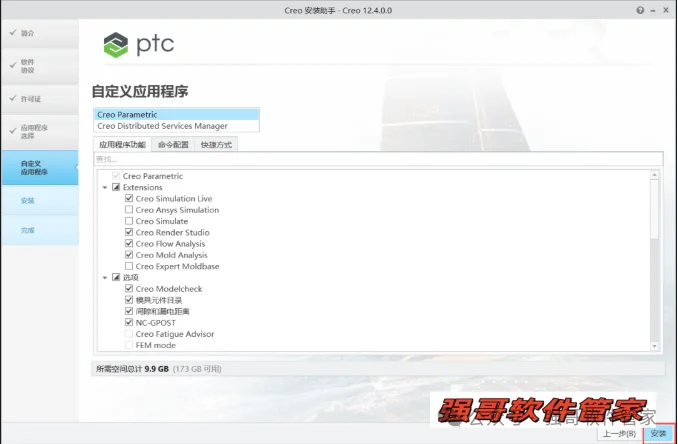Check the Creo Ansys Simulation option
678x444 pixels.
pyautogui.click(x=129, y=210)
